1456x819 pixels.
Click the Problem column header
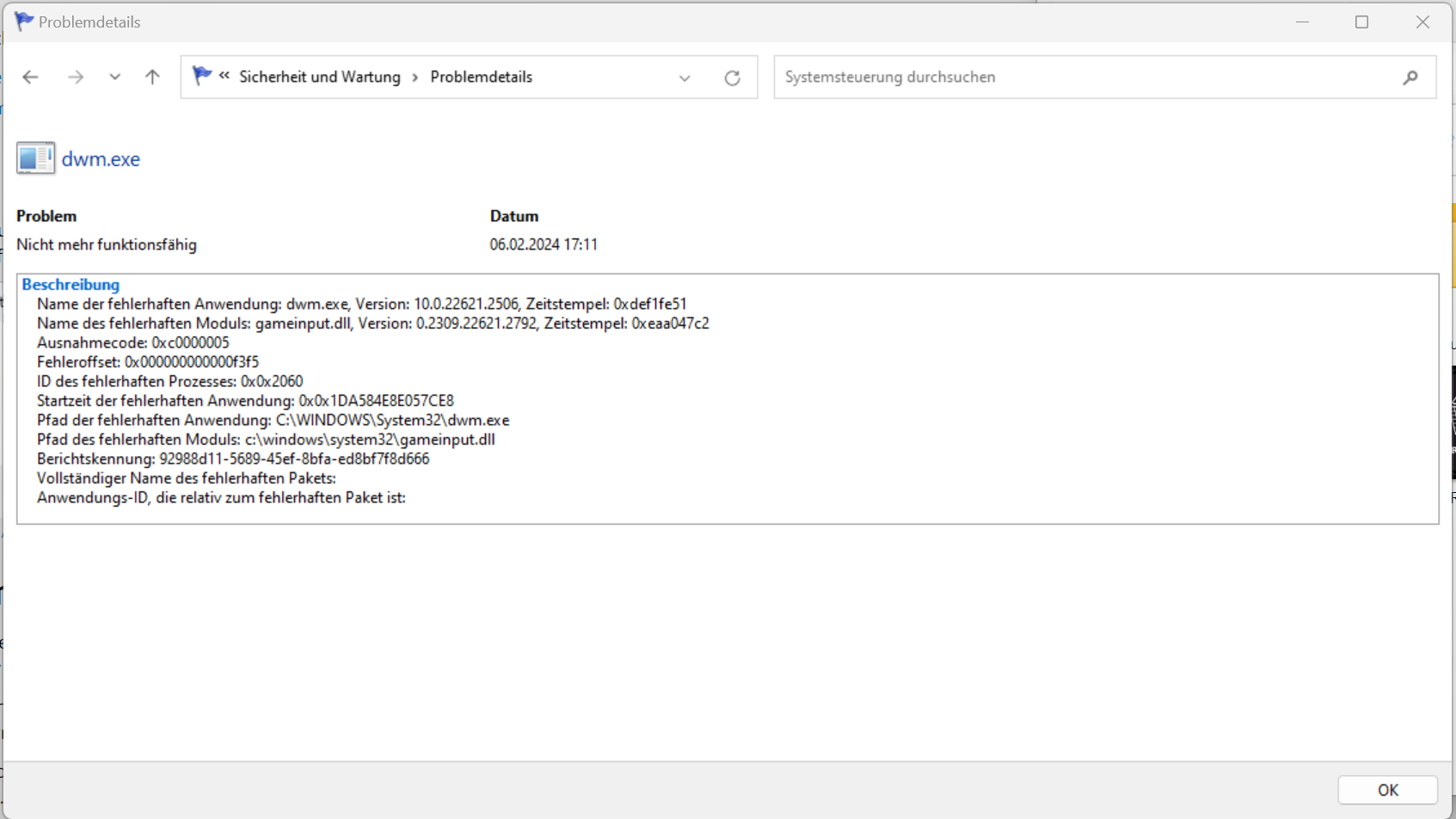[46, 216]
